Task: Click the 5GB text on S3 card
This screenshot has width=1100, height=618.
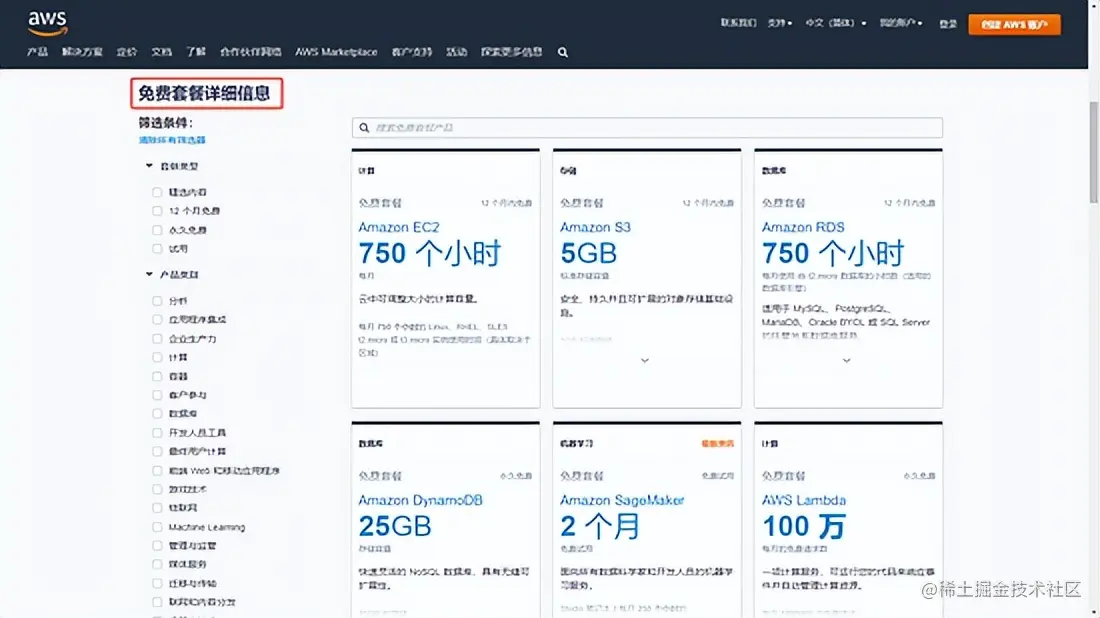Action: point(589,253)
